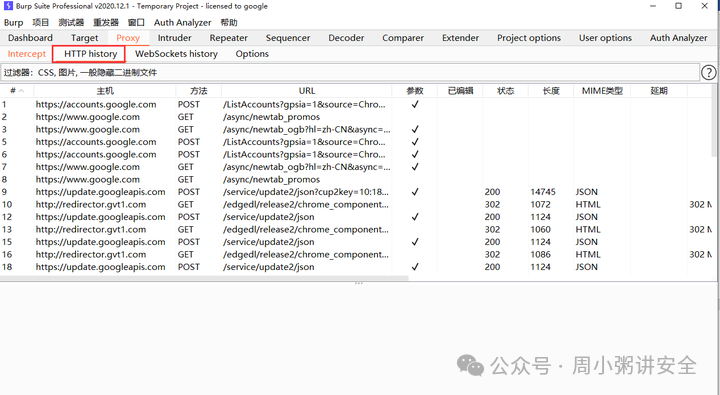Screen dimensions: 720x395
Task: Switch to the Intruder tab
Action: click(174, 38)
